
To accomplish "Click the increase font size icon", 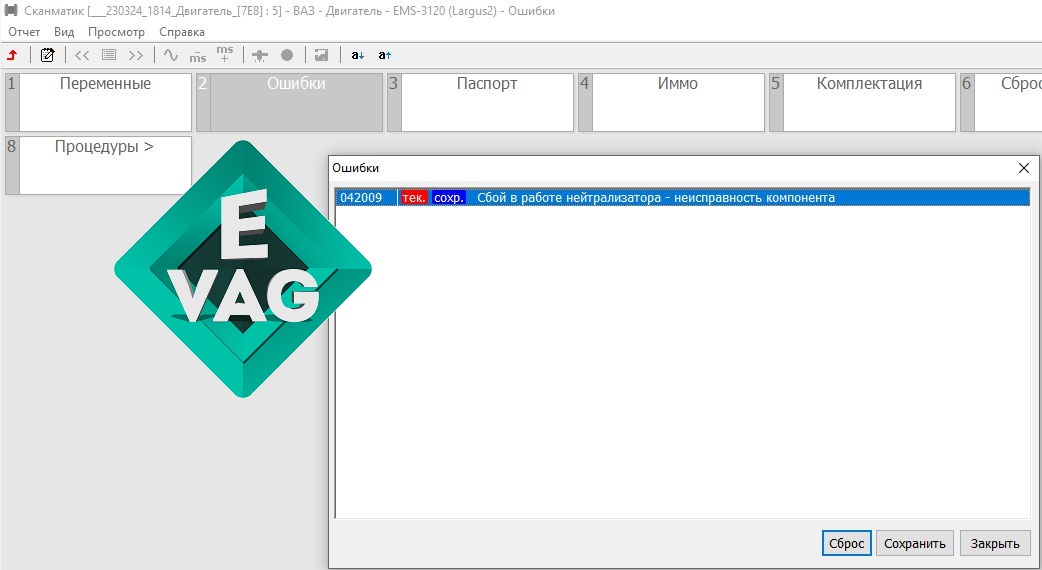I will tap(385, 55).
